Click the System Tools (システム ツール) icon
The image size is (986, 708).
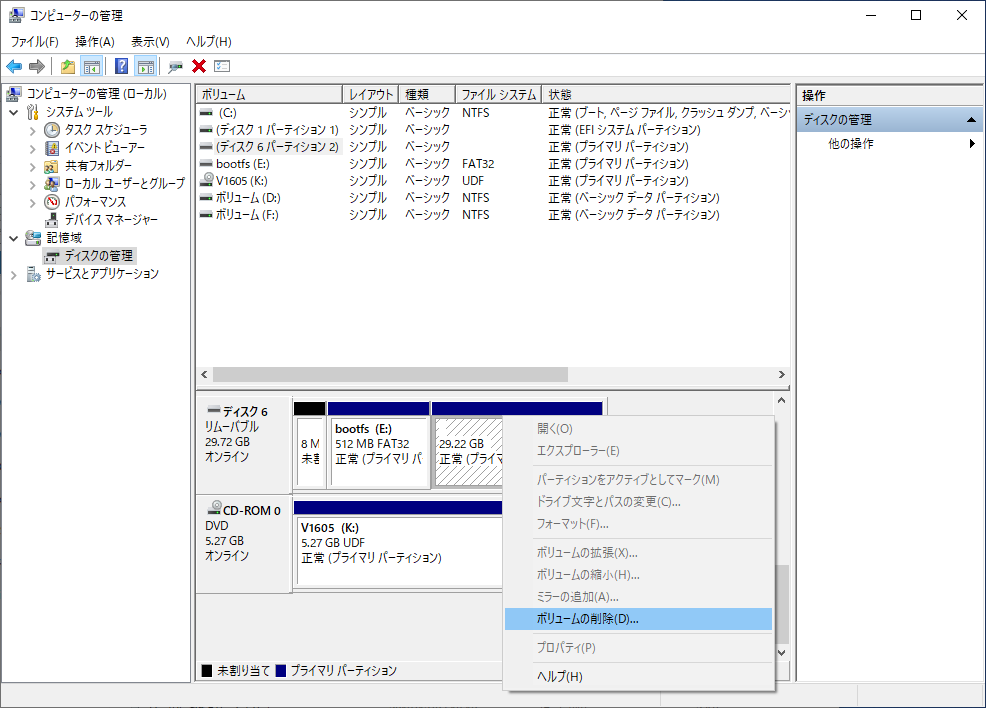pyautogui.click(x=33, y=112)
